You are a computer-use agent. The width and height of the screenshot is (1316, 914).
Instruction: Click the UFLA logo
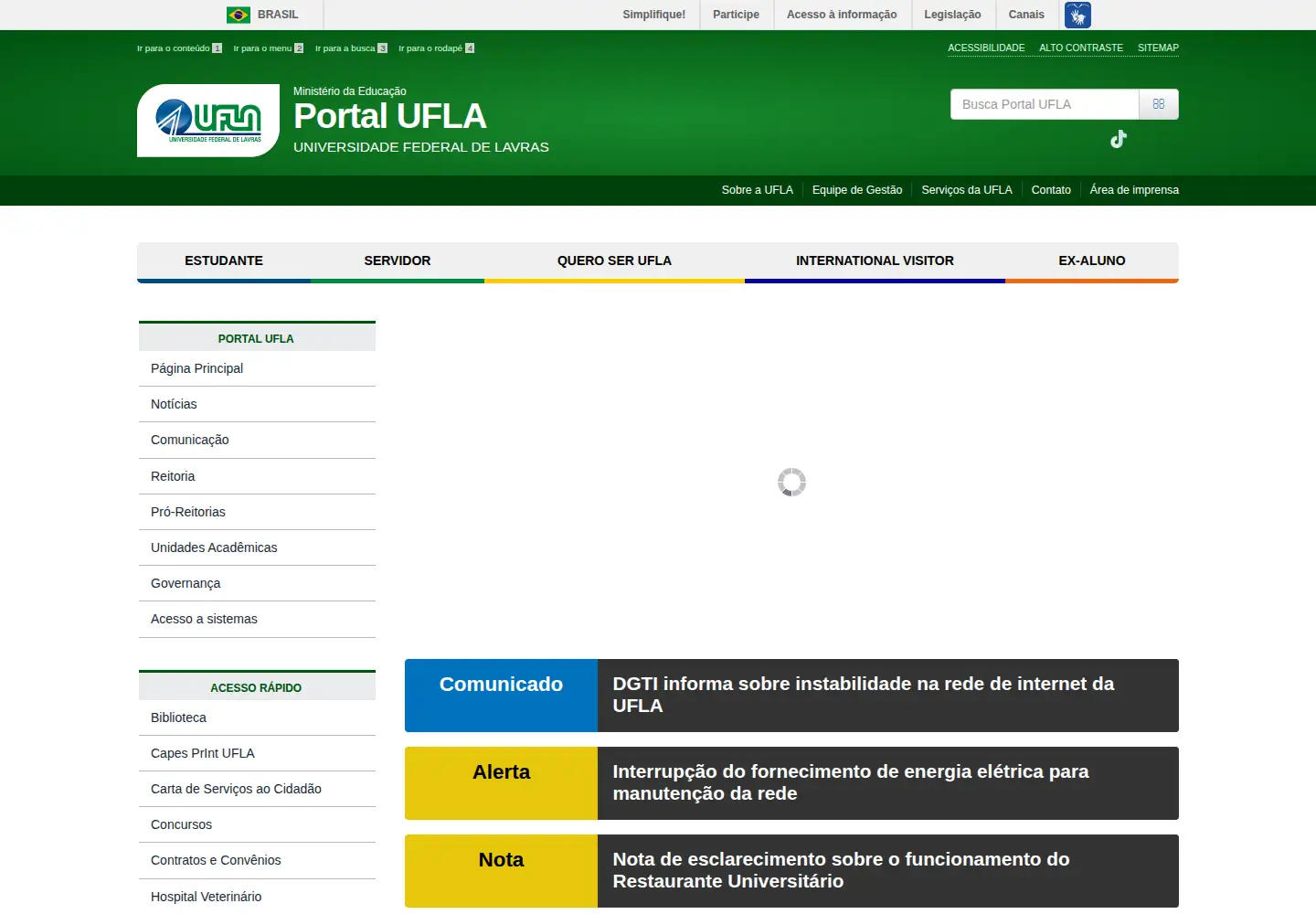pyautogui.click(x=208, y=121)
